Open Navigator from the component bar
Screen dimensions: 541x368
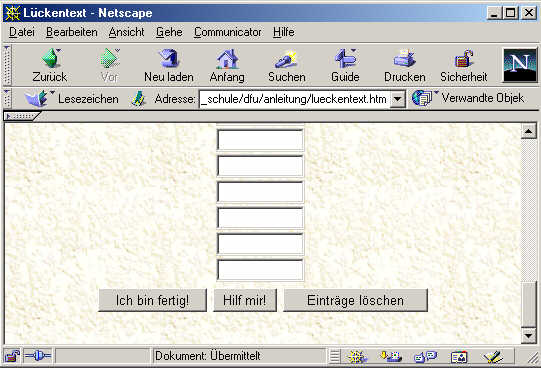click(357, 357)
